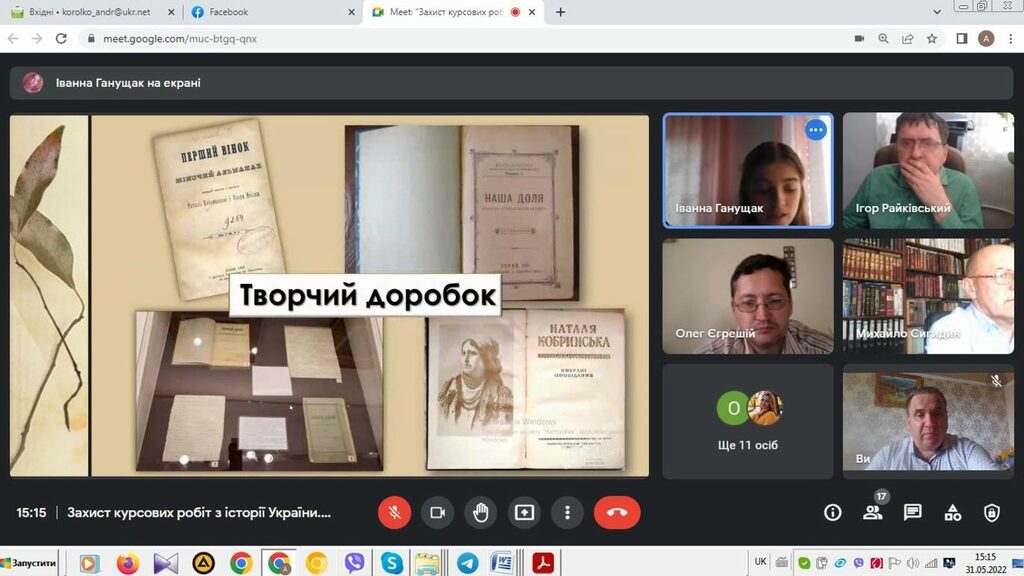Click the present screen button
Image resolution: width=1024 pixels, height=576 pixels.
point(524,513)
